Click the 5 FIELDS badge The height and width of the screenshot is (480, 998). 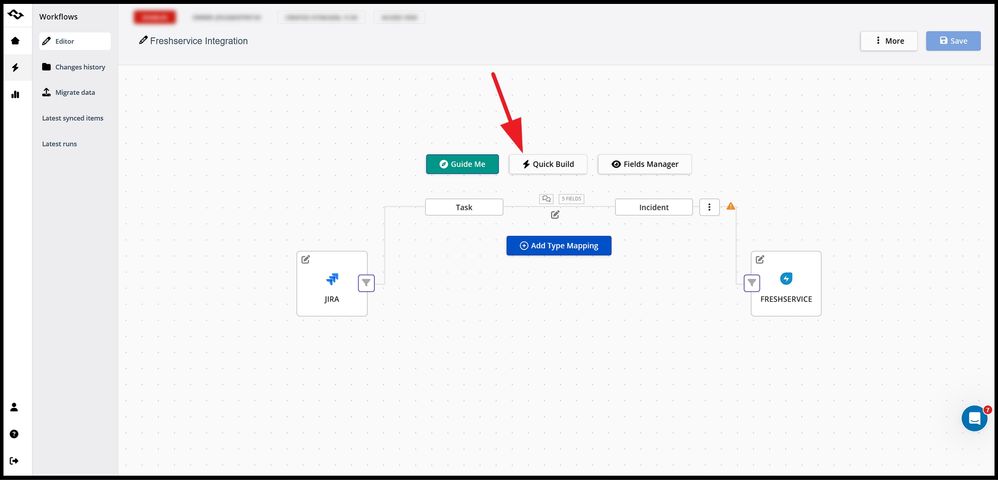tap(571, 199)
